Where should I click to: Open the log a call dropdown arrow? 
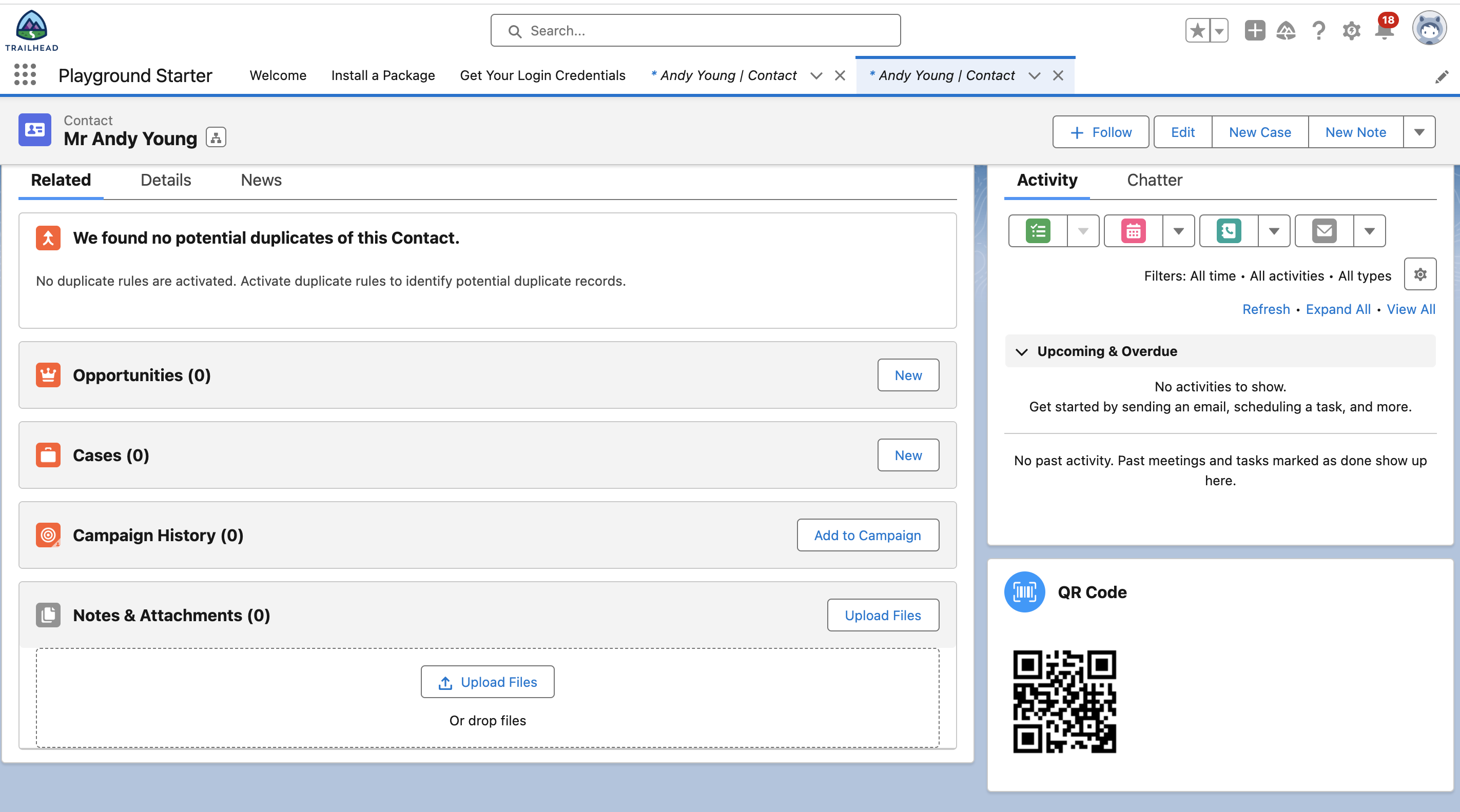[x=1274, y=231]
